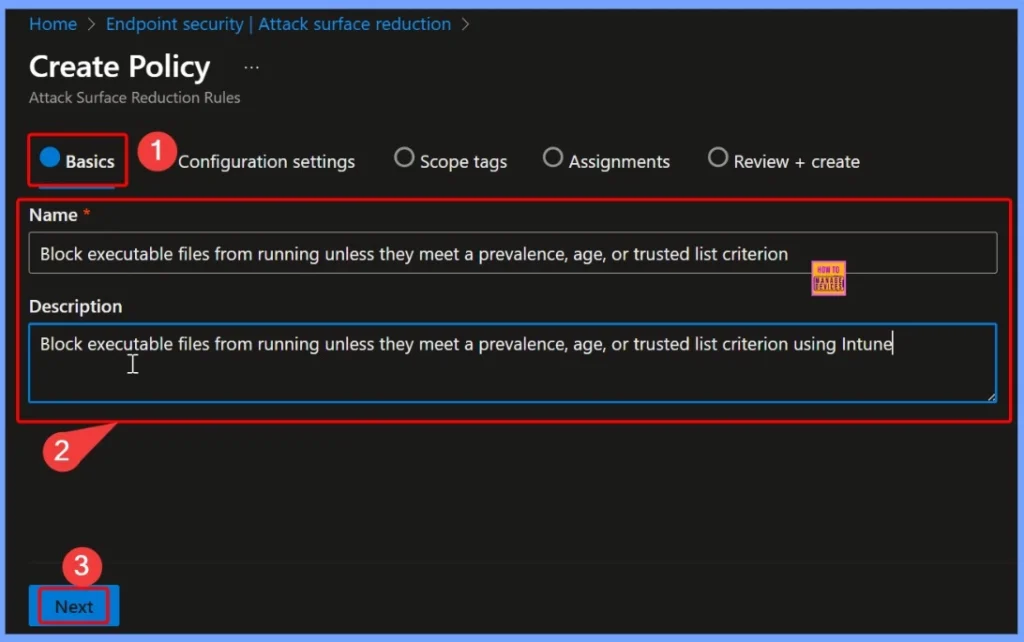Click the Scope tags step circle
Screen dimensions: 1024x642
(404, 158)
